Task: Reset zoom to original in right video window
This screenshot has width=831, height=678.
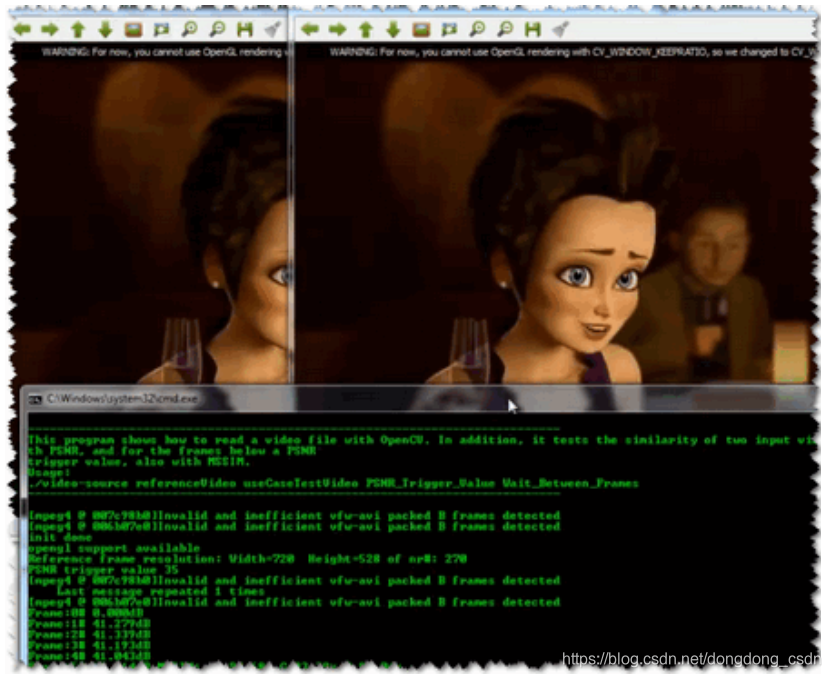Action: (x=421, y=30)
